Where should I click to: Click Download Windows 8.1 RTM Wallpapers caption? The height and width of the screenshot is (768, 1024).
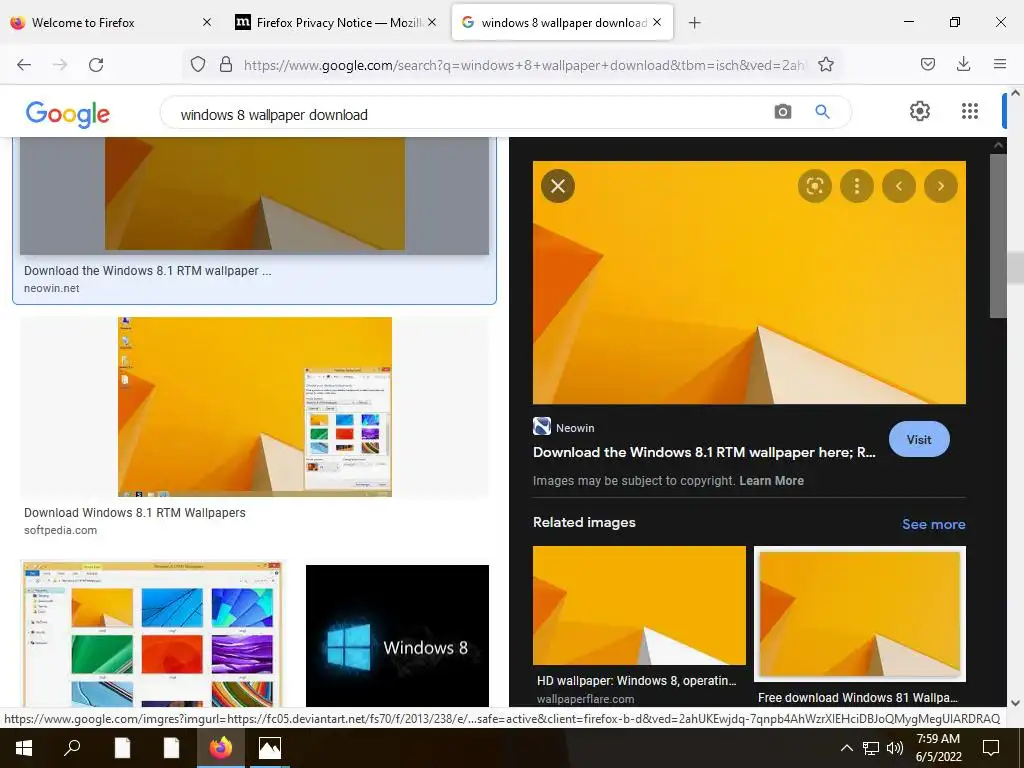click(135, 513)
